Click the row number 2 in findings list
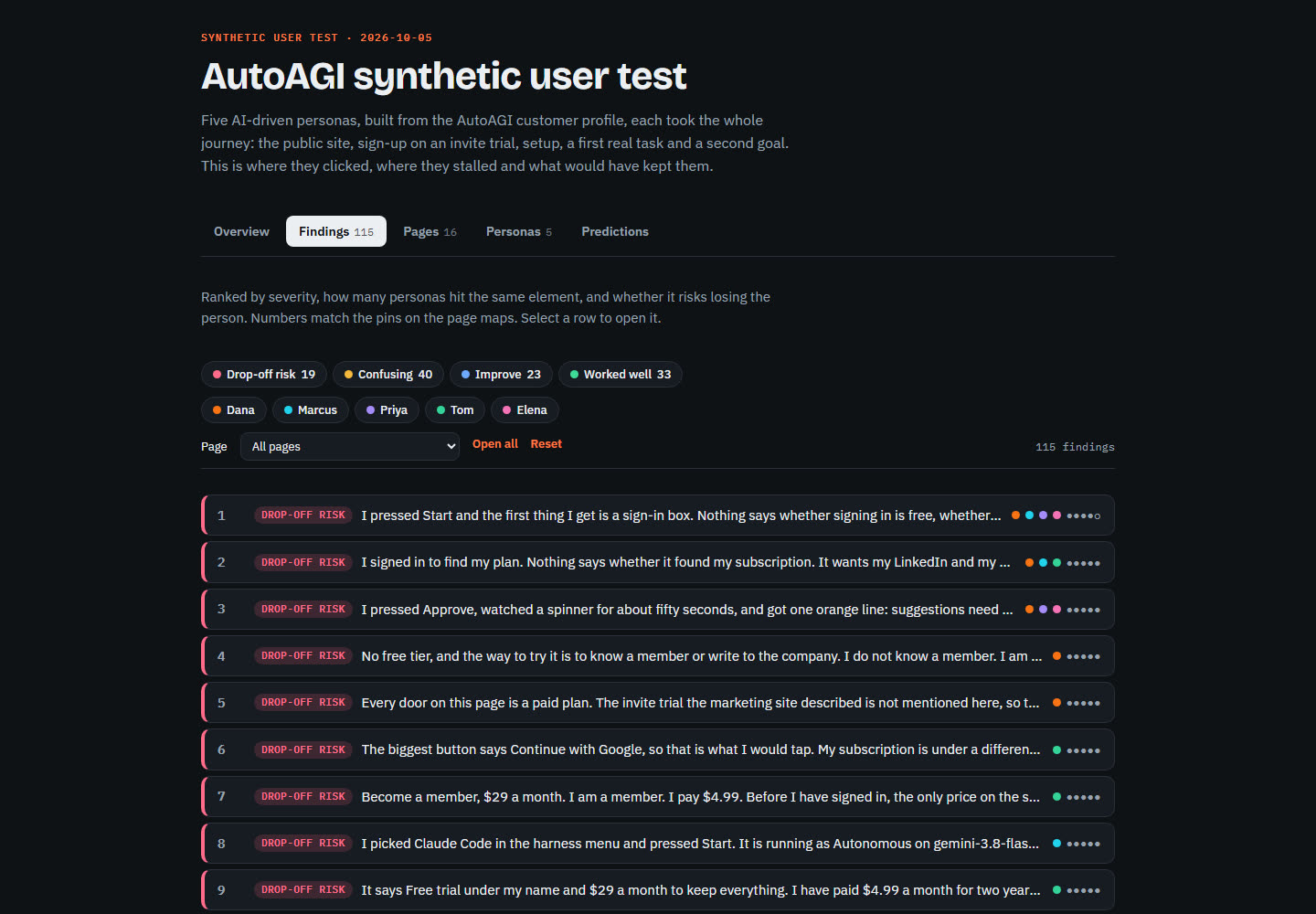Viewport: 1316px width, 914px height. 221,562
